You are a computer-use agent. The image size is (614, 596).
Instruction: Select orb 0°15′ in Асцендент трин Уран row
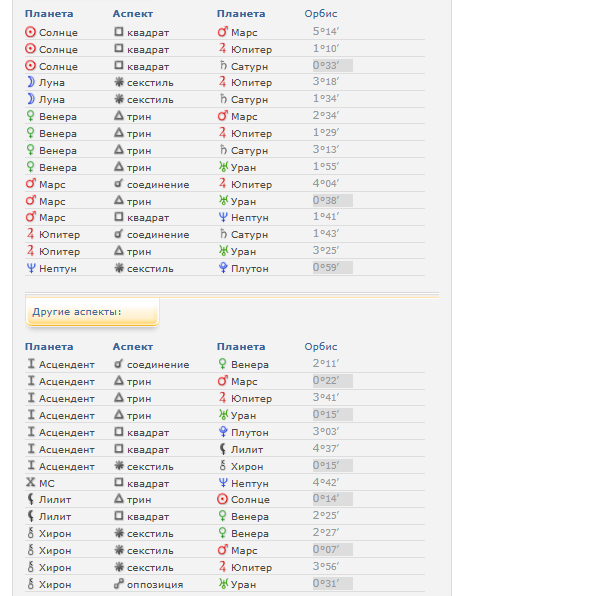pos(332,414)
